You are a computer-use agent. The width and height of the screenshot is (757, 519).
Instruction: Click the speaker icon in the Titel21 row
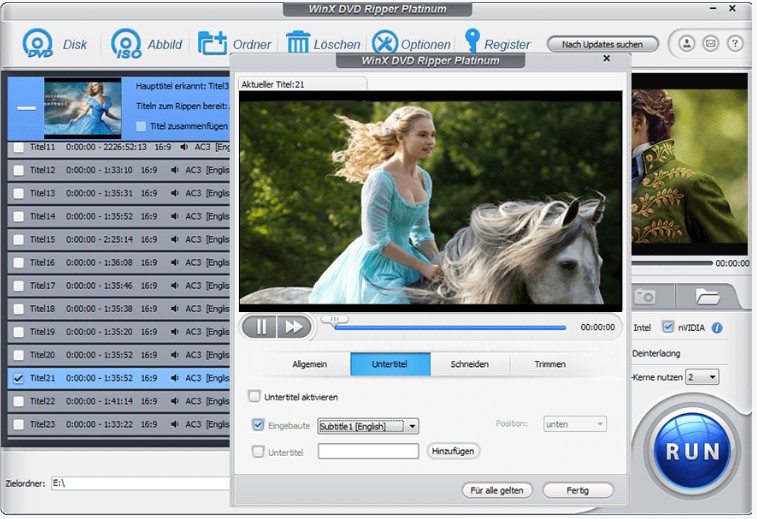[175, 378]
